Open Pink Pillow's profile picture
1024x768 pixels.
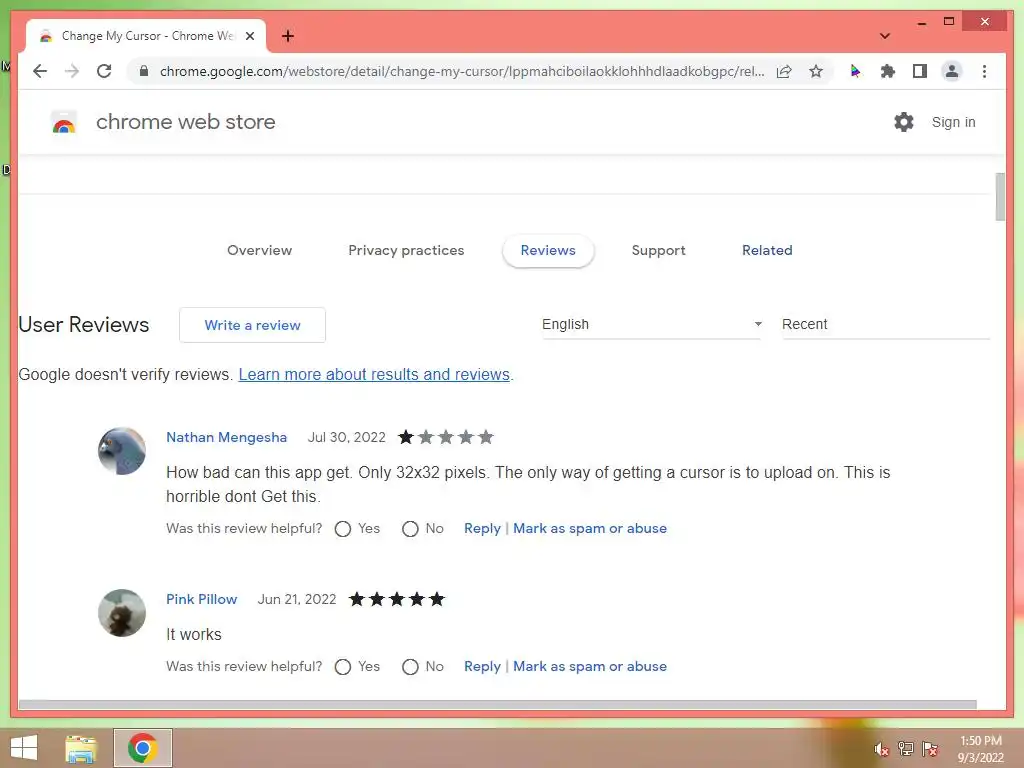[122, 613]
